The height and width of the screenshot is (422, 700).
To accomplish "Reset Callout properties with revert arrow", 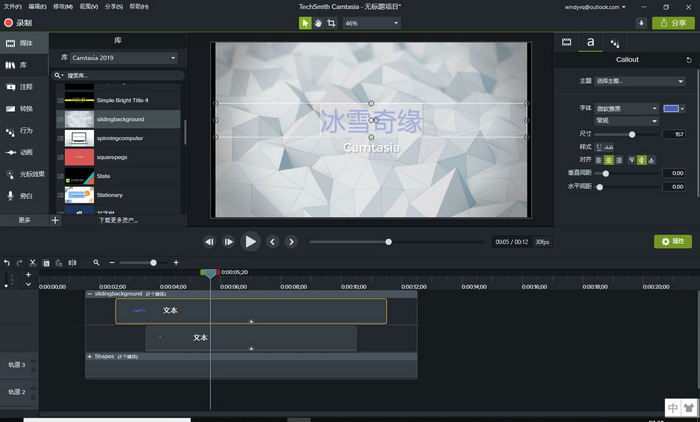I will 689,60.
